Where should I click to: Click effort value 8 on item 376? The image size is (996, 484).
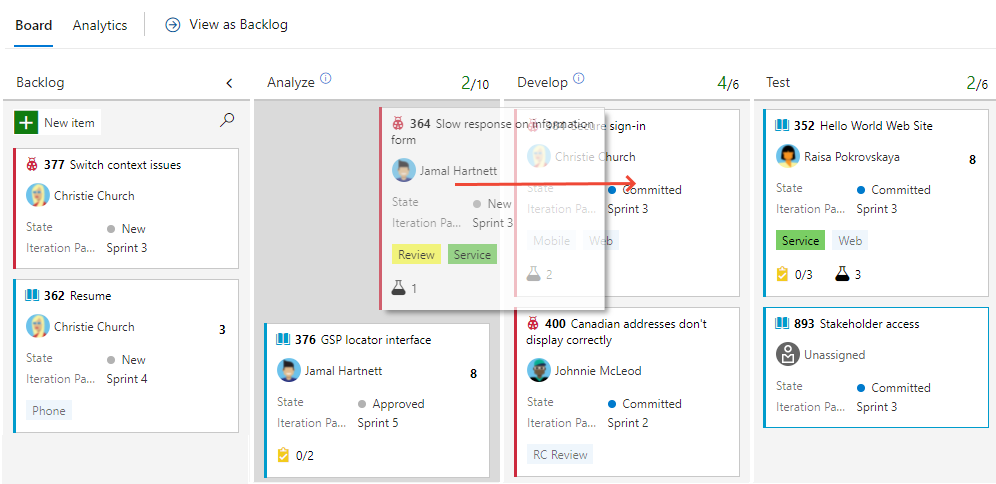[x=473, y=373]
